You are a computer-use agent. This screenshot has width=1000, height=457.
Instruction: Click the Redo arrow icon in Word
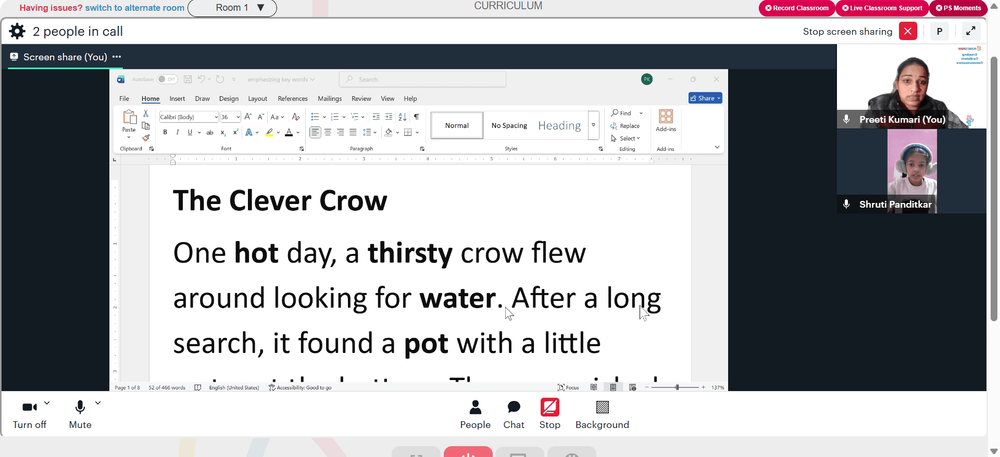(x=220, y=79)
